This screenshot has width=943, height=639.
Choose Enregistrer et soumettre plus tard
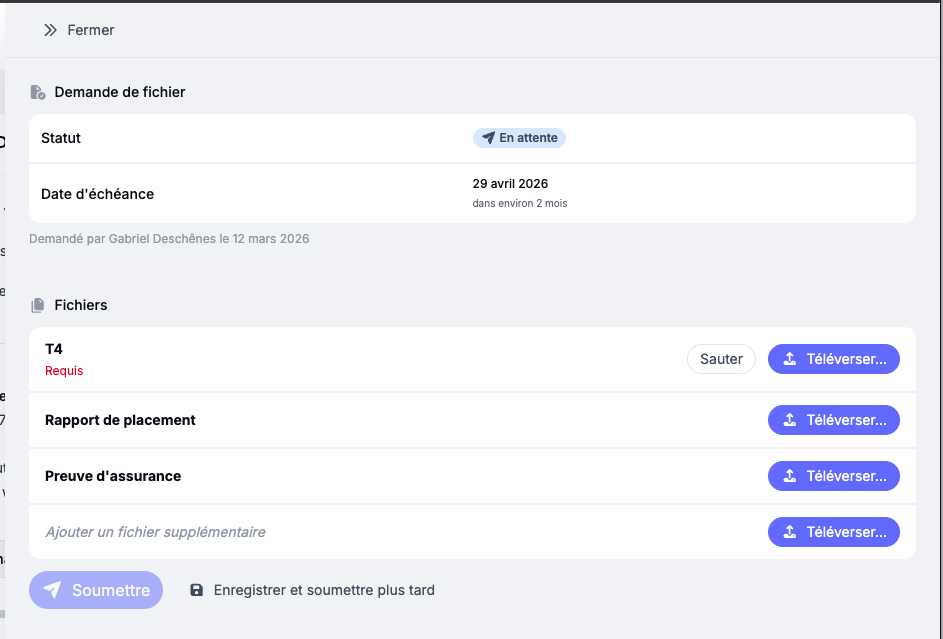click(x=324, y=590)
